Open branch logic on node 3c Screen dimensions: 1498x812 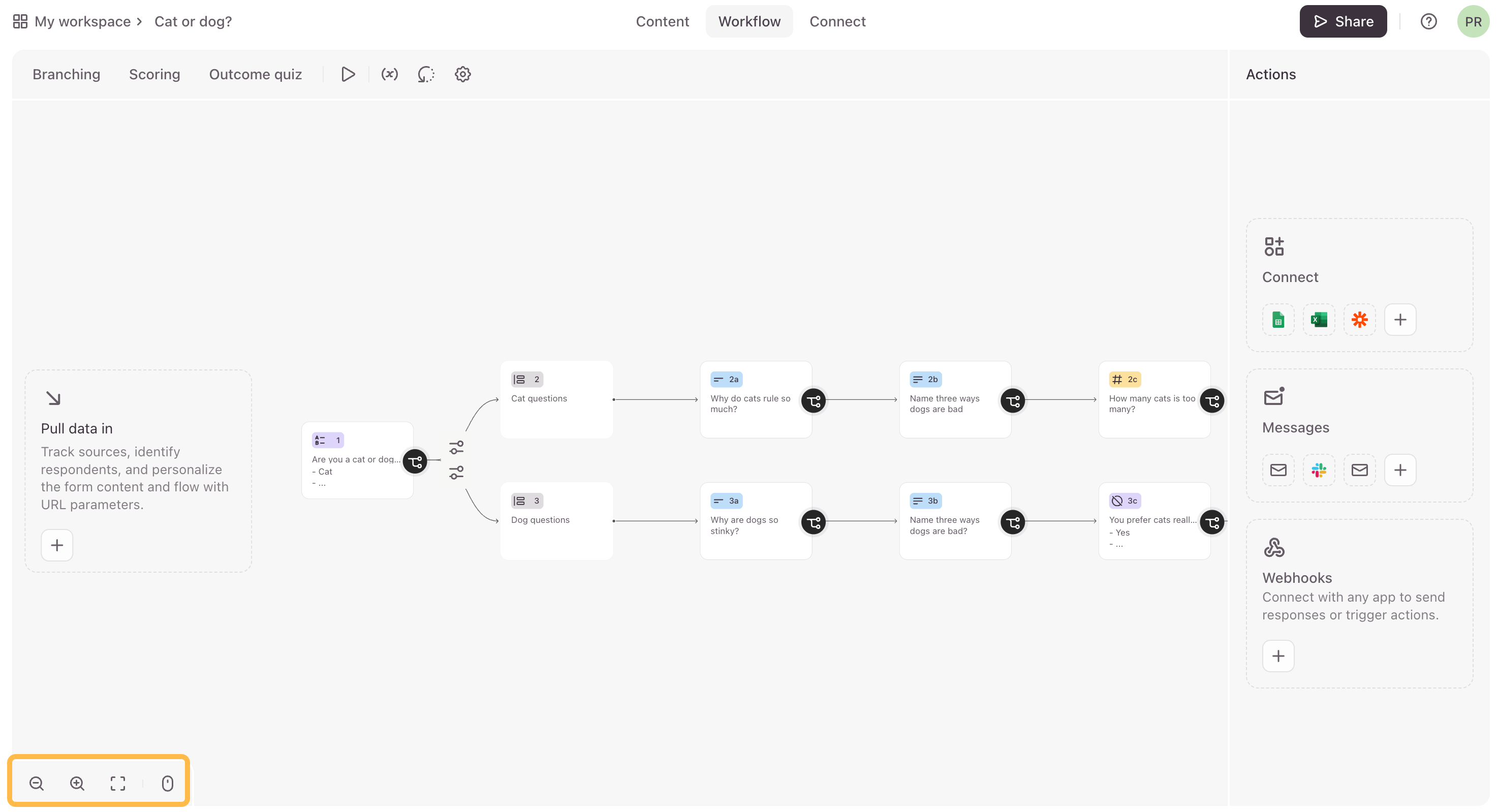pyautogui.click(x=1212, y=522)
